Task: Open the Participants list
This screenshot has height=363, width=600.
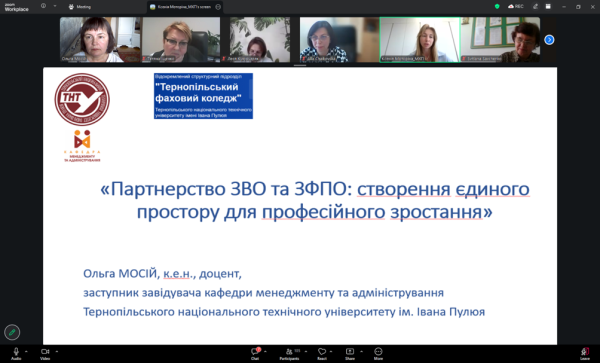Action: point(290,351)
